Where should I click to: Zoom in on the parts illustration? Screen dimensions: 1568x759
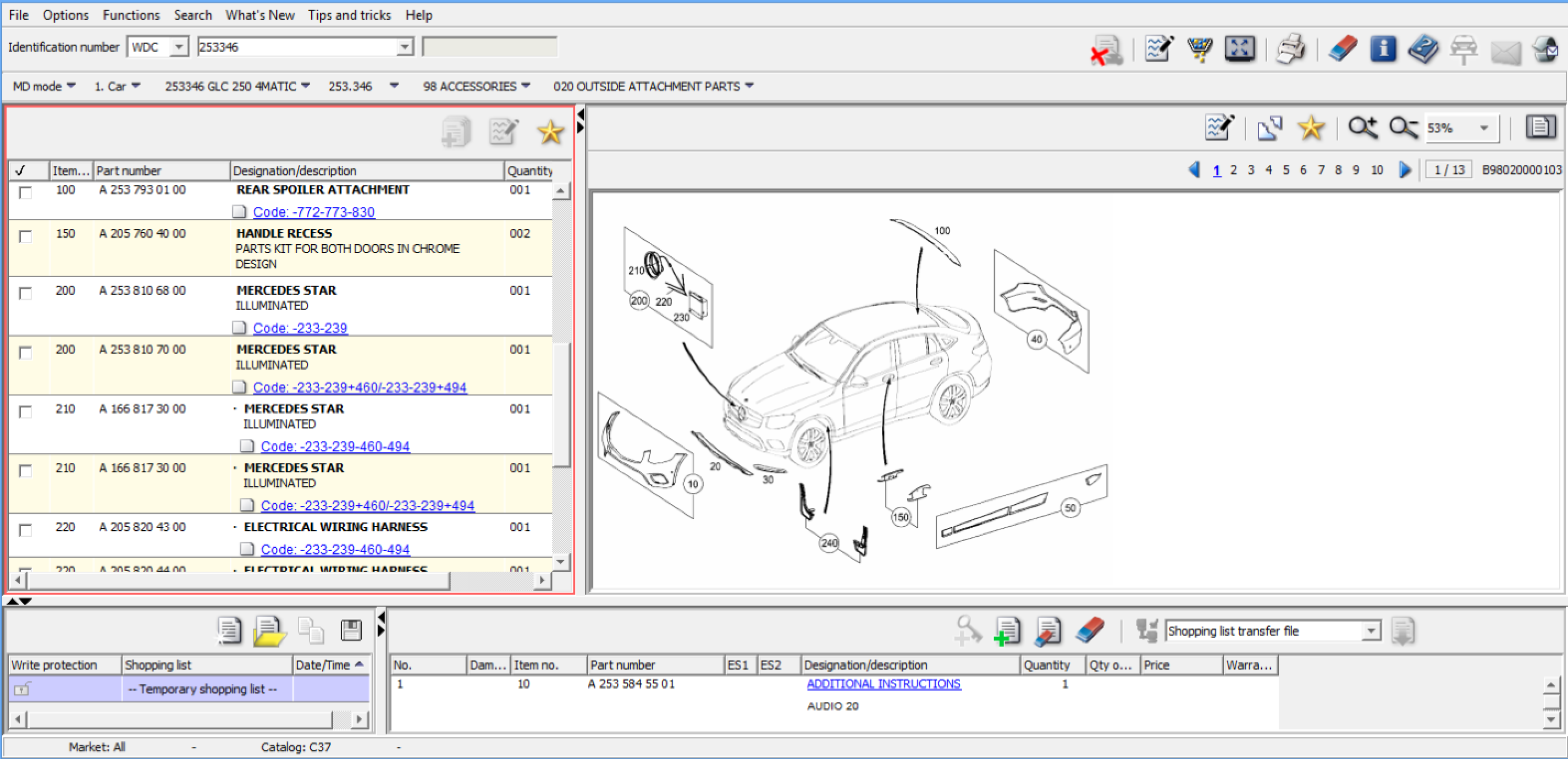coord(1363,127)
